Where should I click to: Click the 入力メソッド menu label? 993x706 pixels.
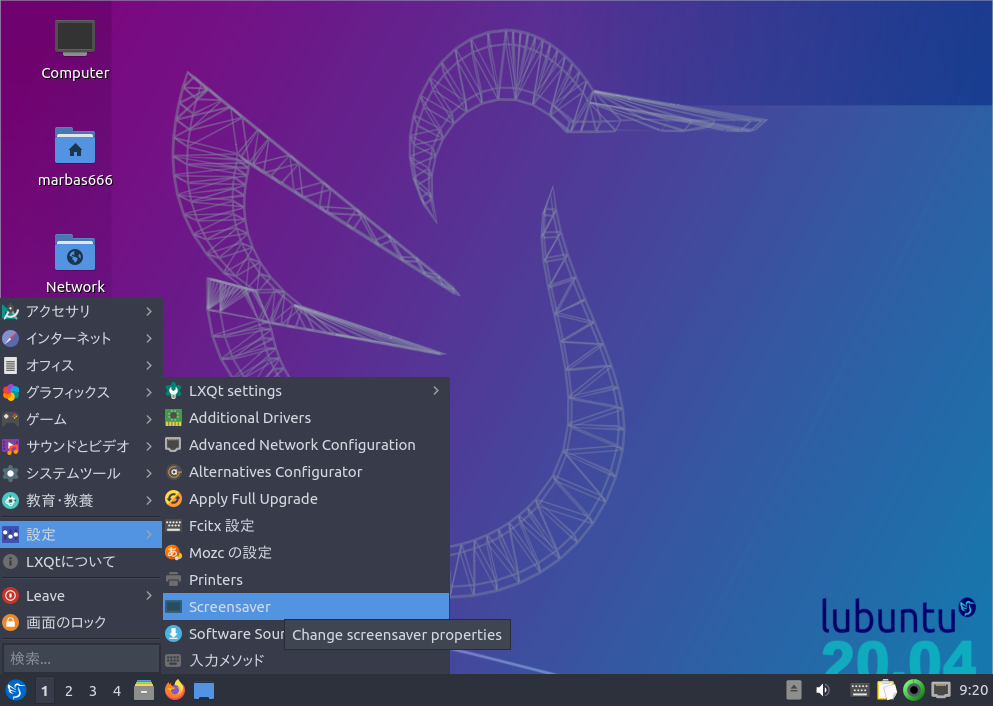pyautogui.click(x=227, y=660)
